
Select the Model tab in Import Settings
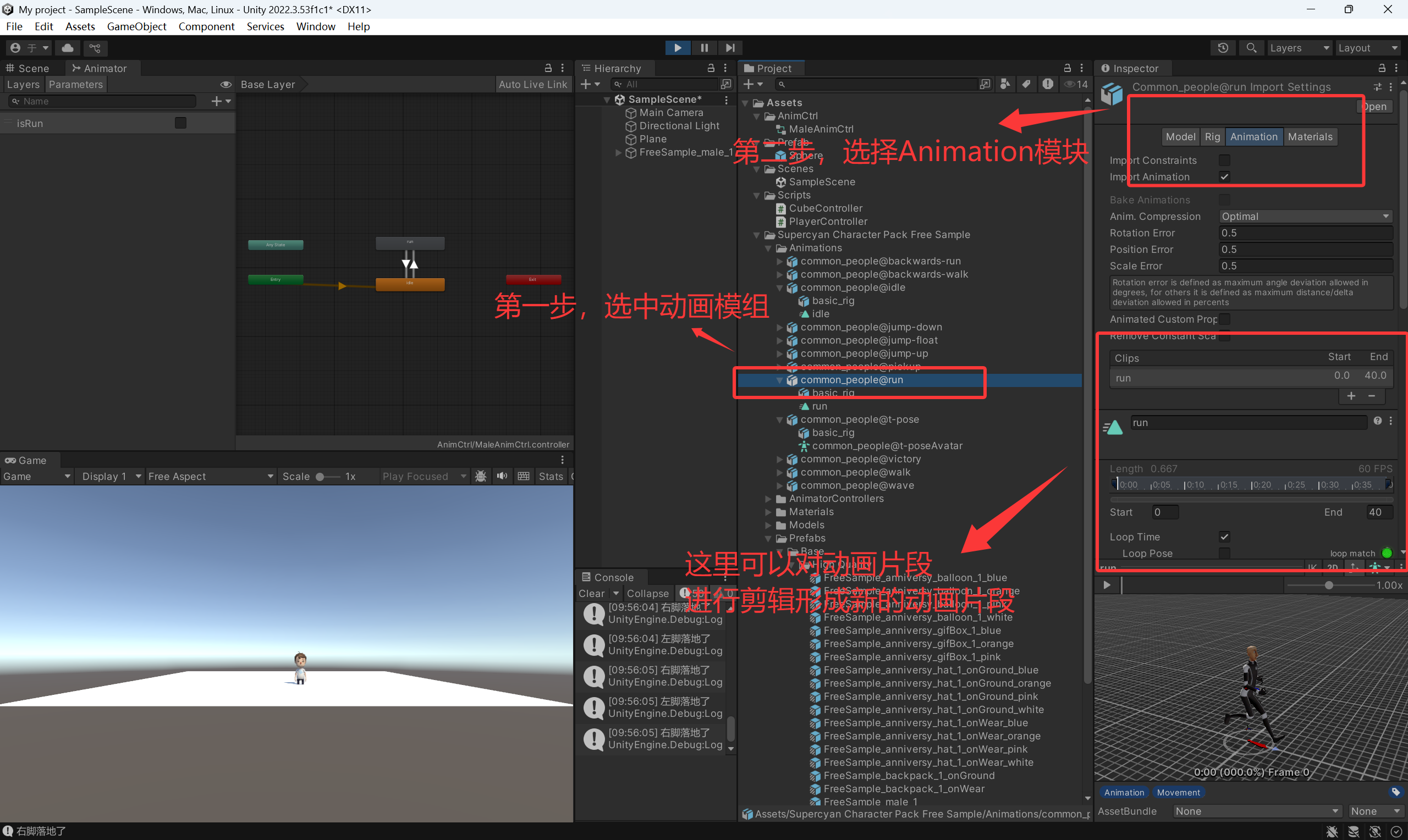pyautogui.click(x=1180, y=136)
